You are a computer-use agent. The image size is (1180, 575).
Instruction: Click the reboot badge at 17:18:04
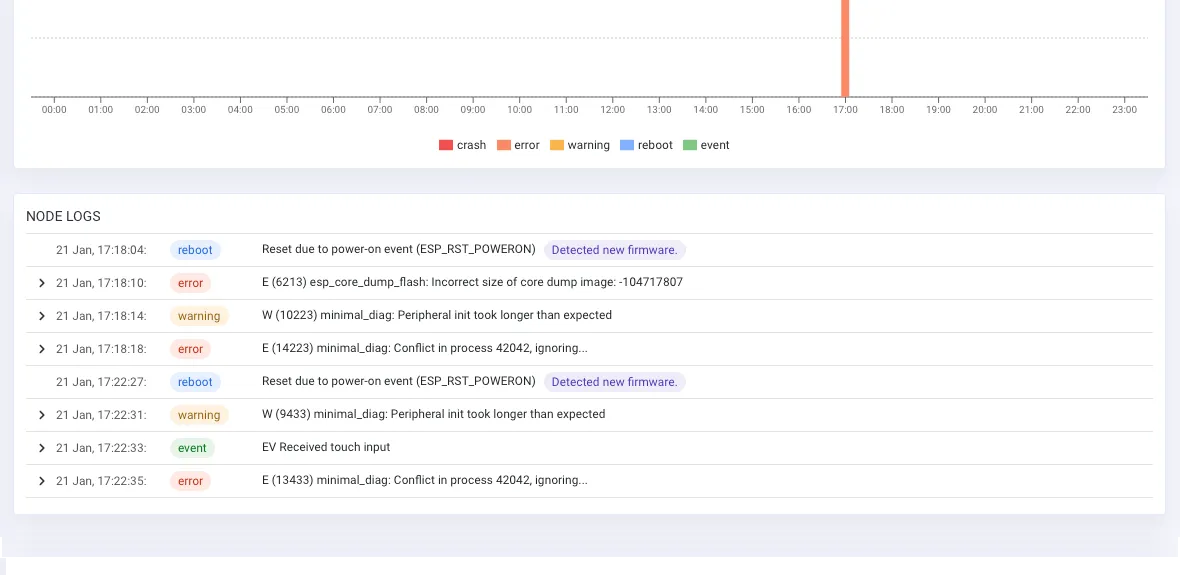(195, 250)
